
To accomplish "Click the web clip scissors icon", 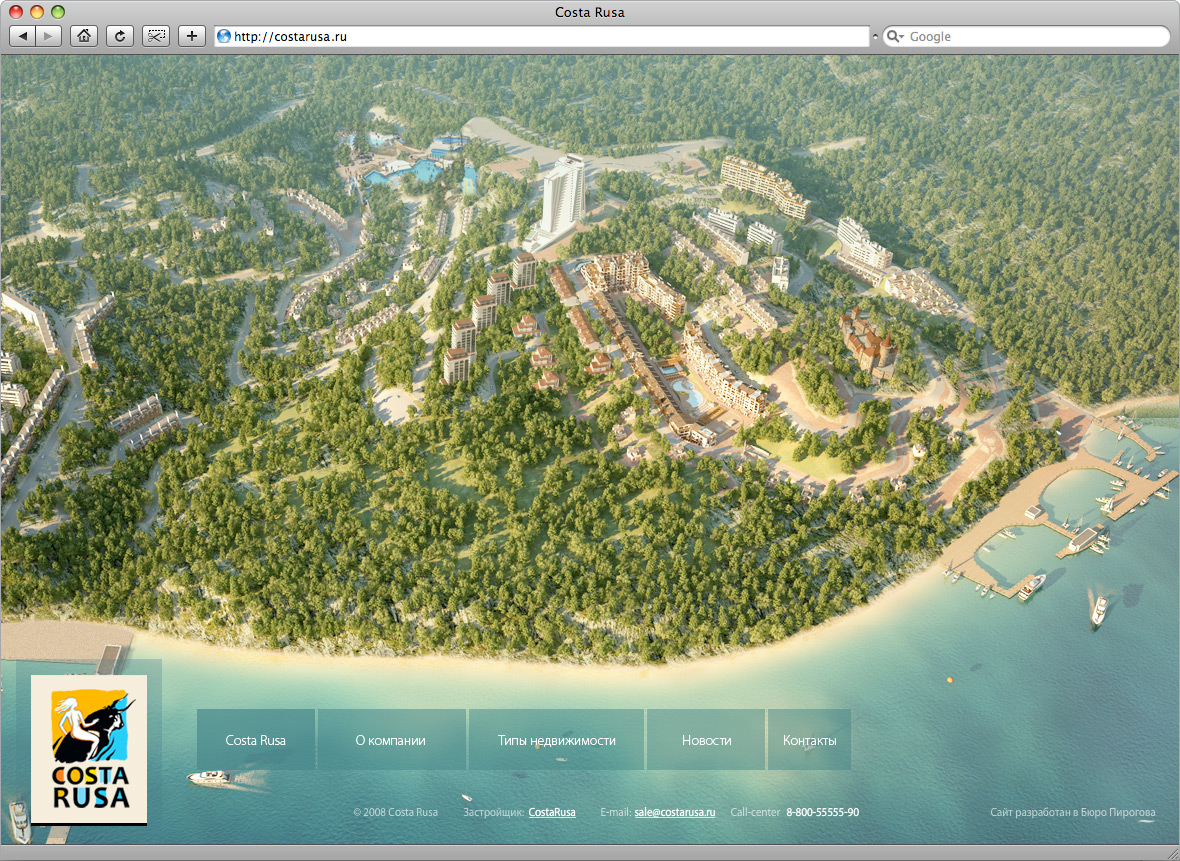I will point(156,36).
